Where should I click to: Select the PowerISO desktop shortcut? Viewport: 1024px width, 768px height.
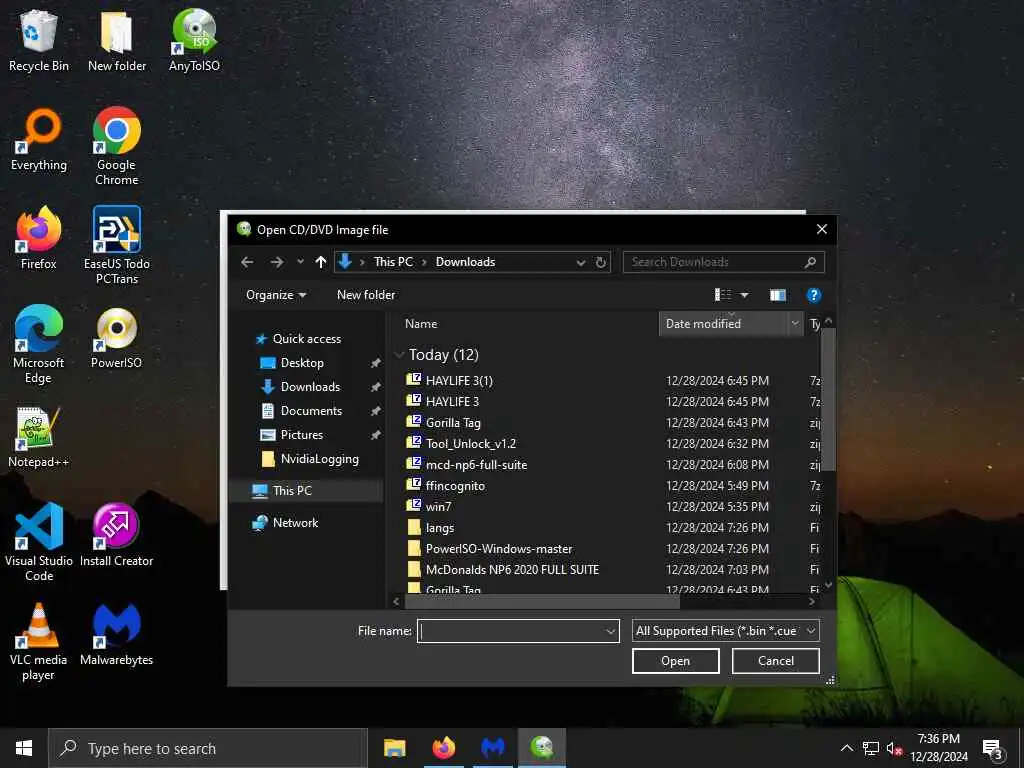pyautogui.click(x=117, y=338)
